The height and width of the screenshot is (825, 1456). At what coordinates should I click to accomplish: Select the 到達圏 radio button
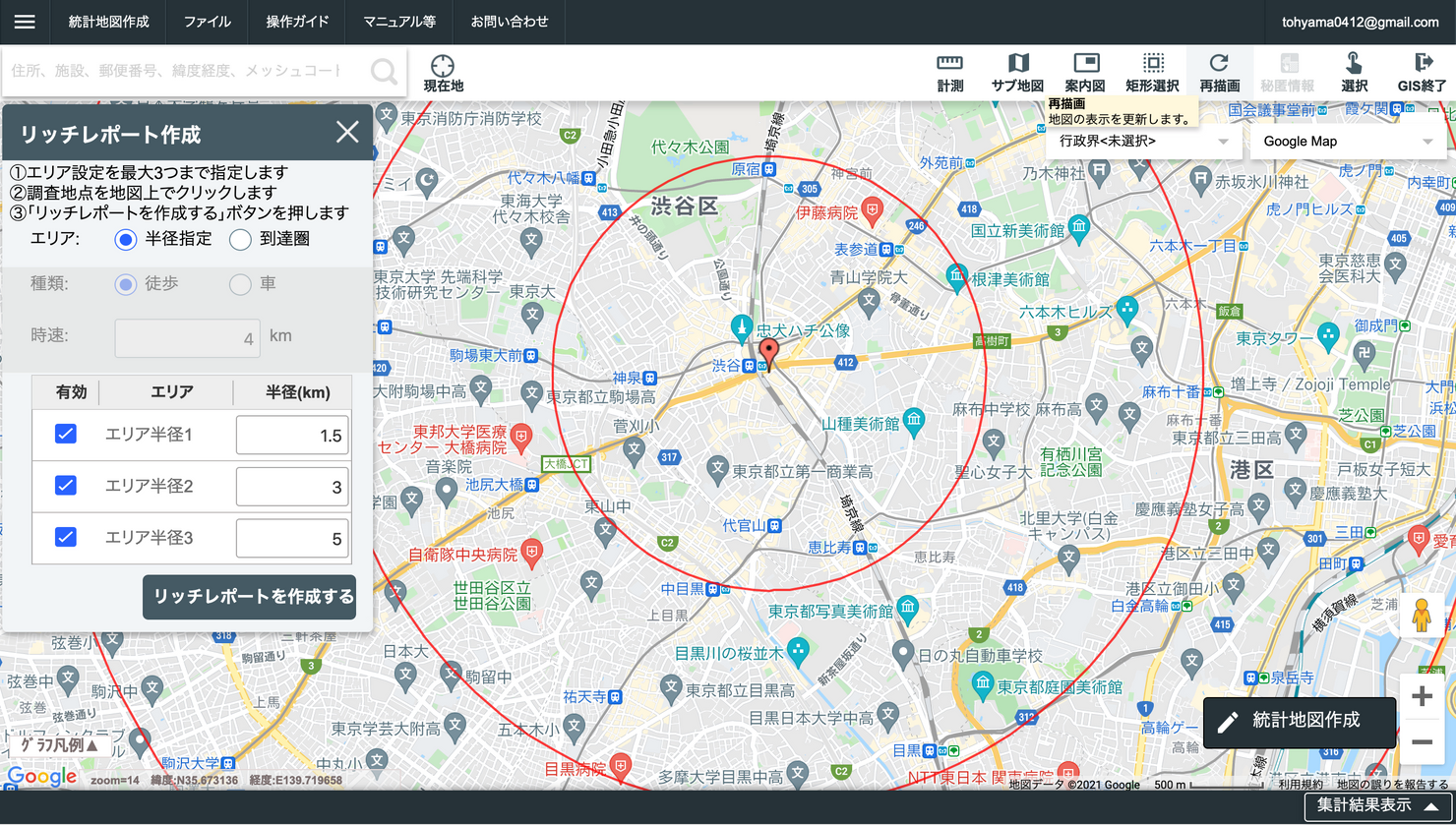[240, 239]
